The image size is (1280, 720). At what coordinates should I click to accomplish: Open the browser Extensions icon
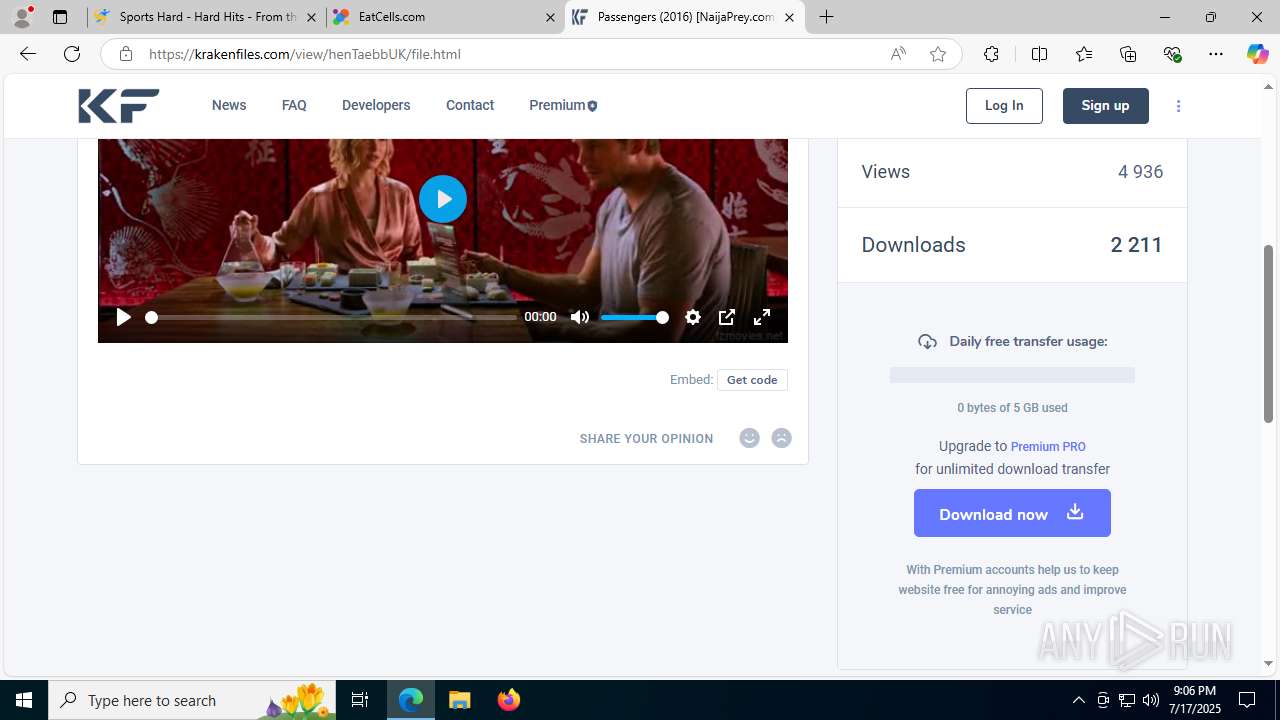point(991,54)
